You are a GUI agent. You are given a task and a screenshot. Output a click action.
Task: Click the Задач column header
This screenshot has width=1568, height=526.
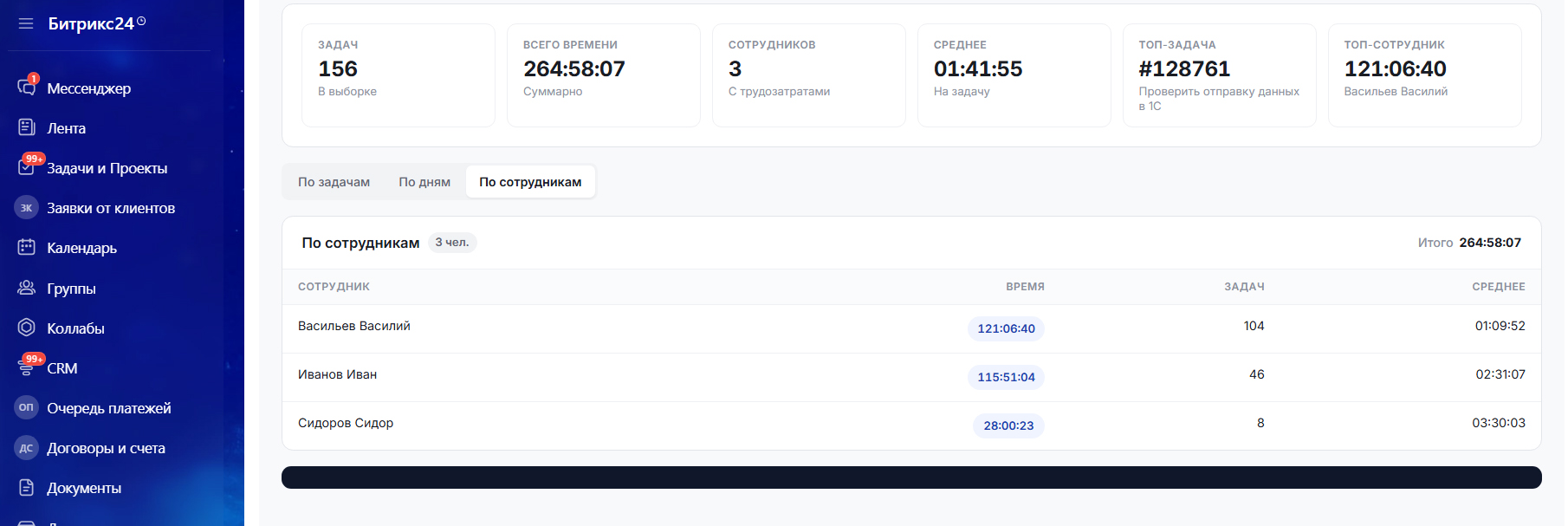(1244, 287)
